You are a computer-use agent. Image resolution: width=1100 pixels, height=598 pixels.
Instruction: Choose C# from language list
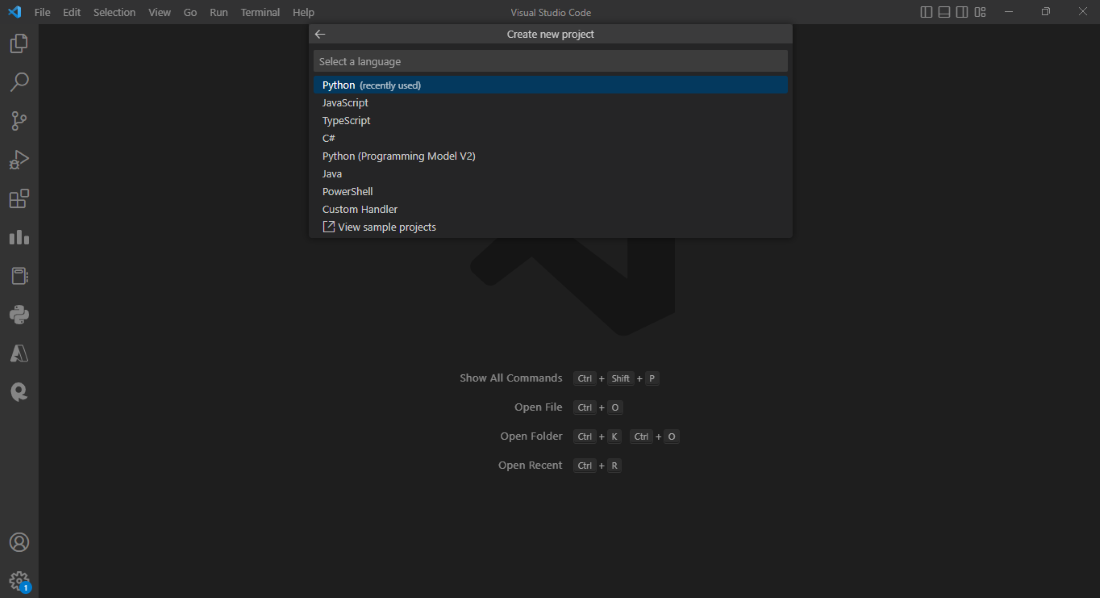(551, 138)
